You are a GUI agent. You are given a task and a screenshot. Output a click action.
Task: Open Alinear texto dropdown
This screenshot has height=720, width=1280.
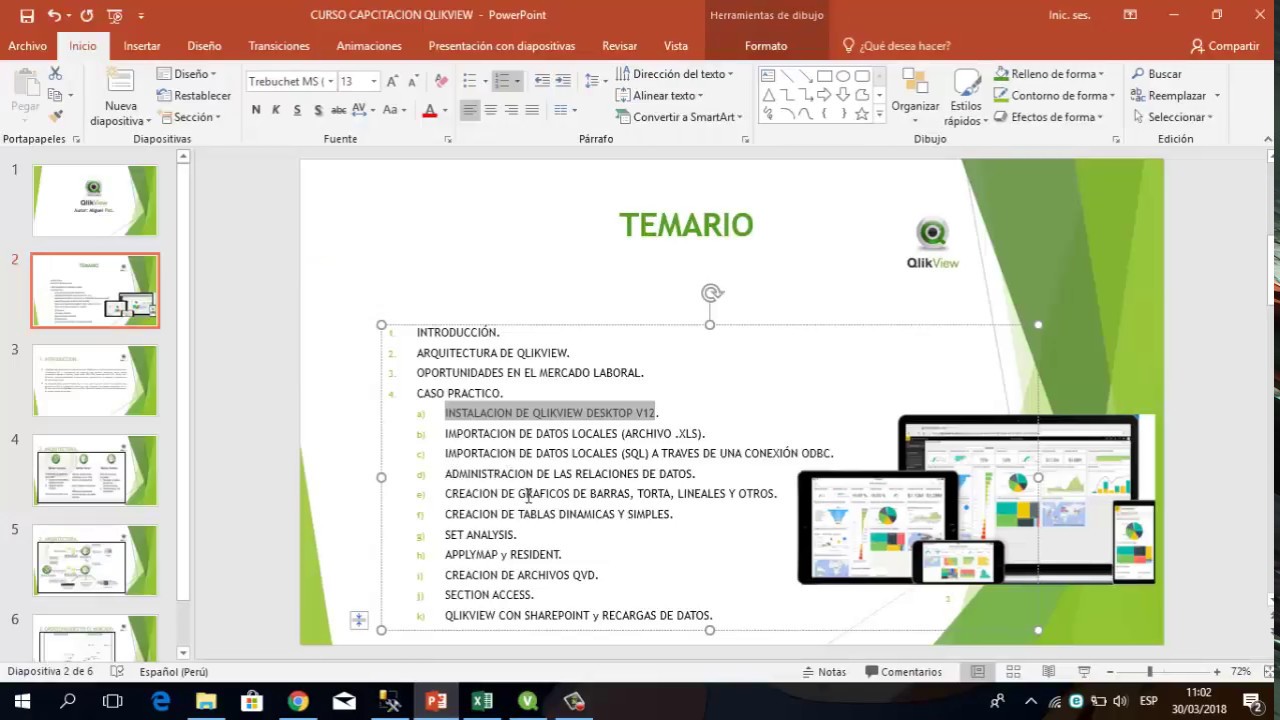660,96
